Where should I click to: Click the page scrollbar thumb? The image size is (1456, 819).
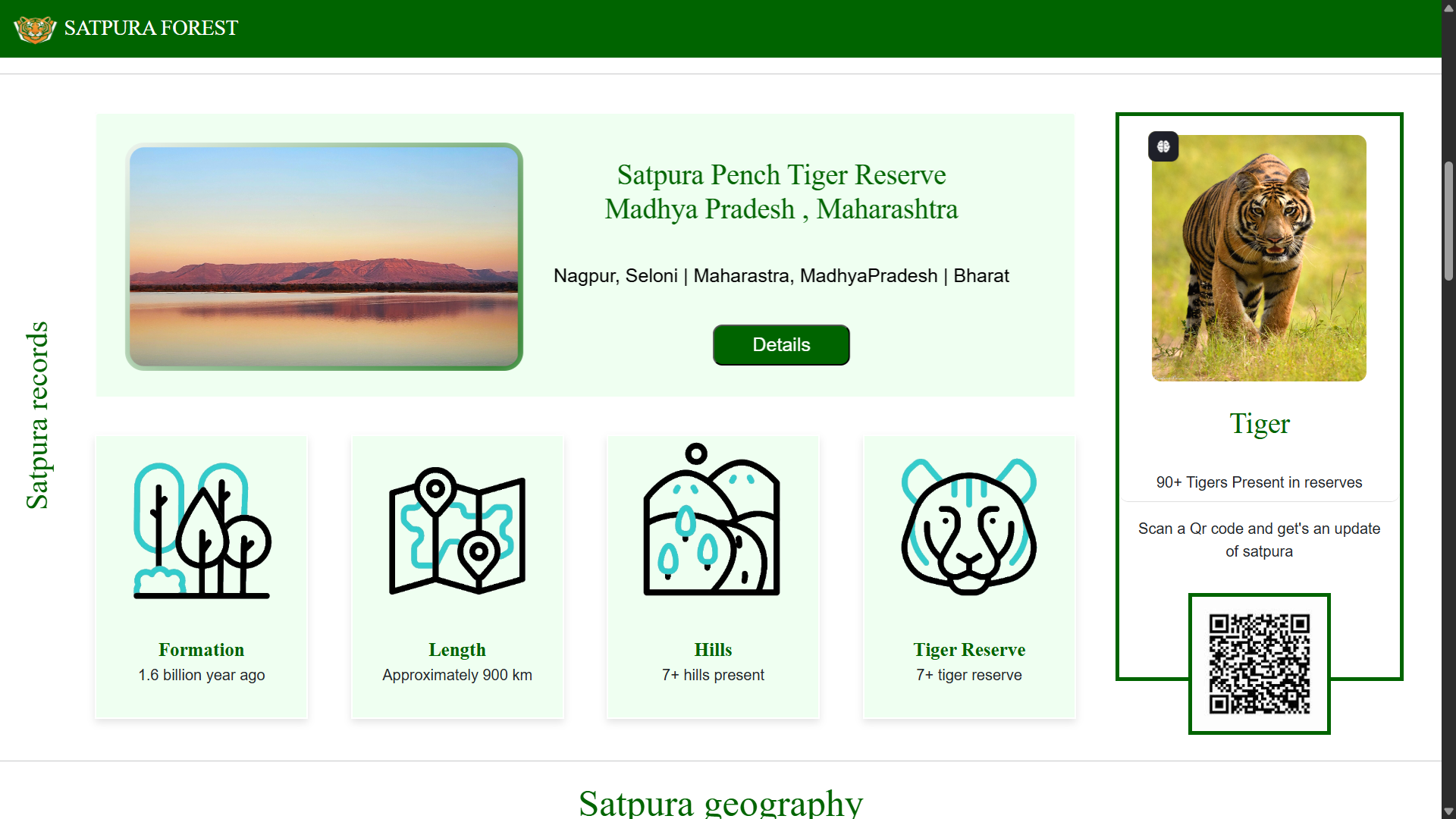click(x=1448, y=221)
